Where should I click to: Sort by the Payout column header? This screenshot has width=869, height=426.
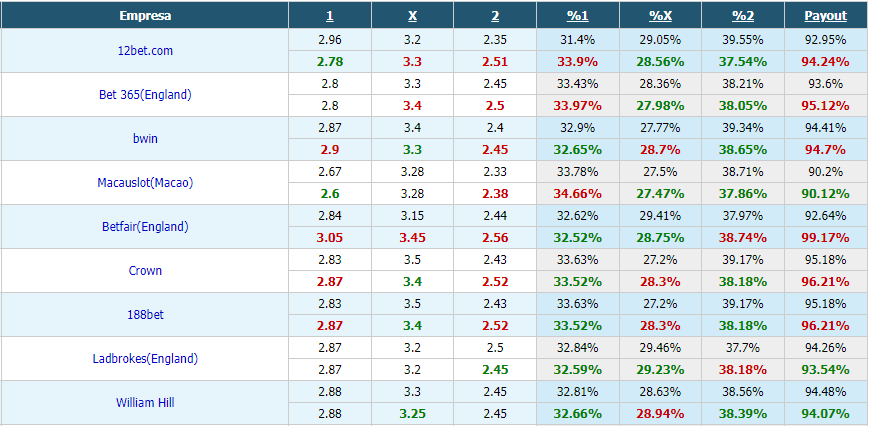[x=826, y=16]
